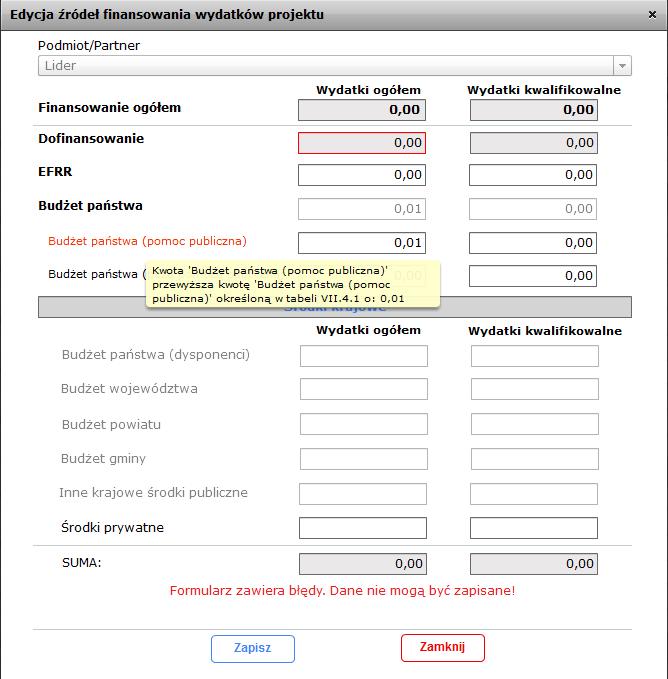
Task: Click Dofinansowanie Wydatki kwalifikowalne field
Action: pos(533,143)
